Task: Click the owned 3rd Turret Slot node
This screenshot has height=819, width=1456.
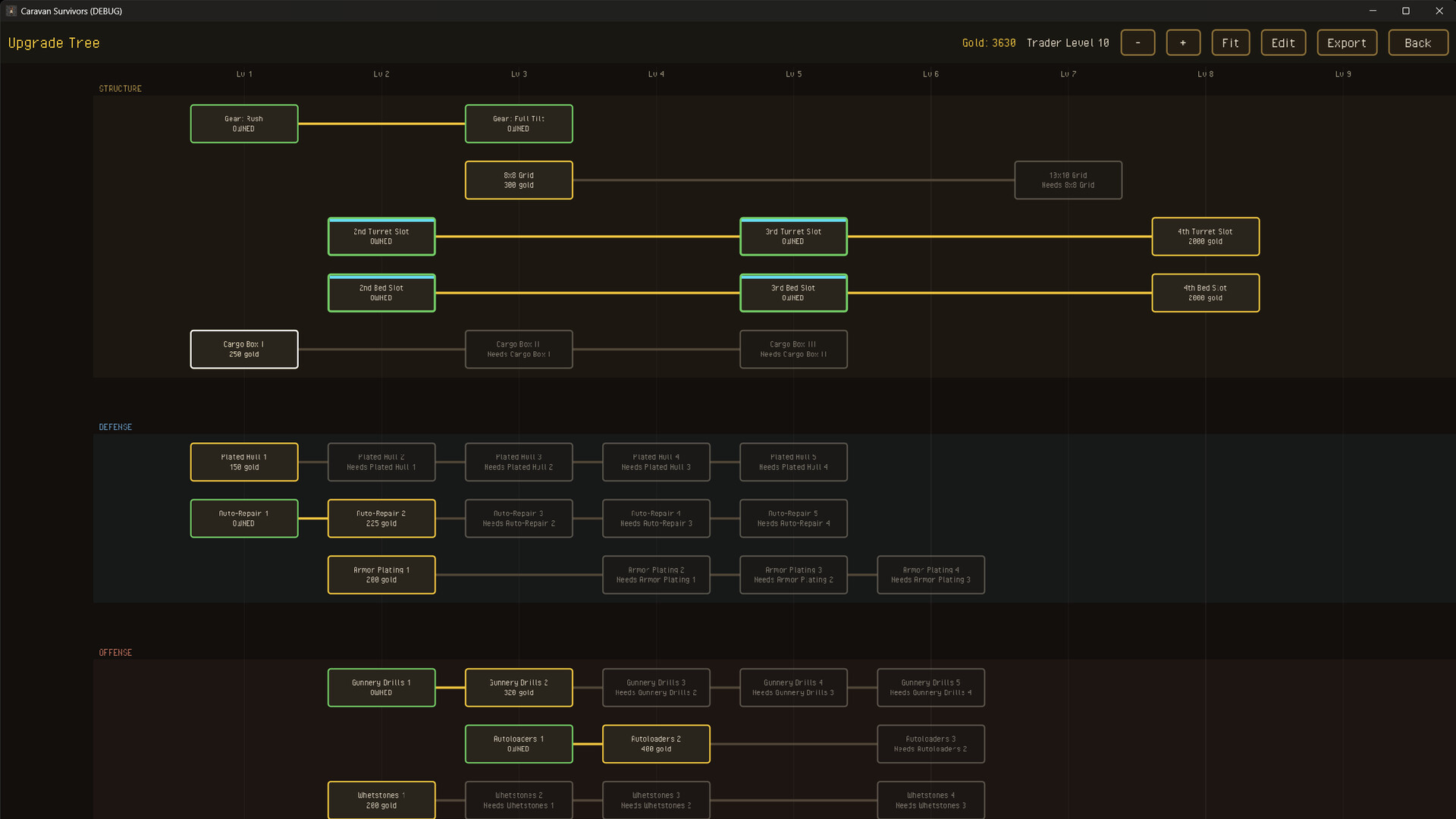Action: coord(793,237)
